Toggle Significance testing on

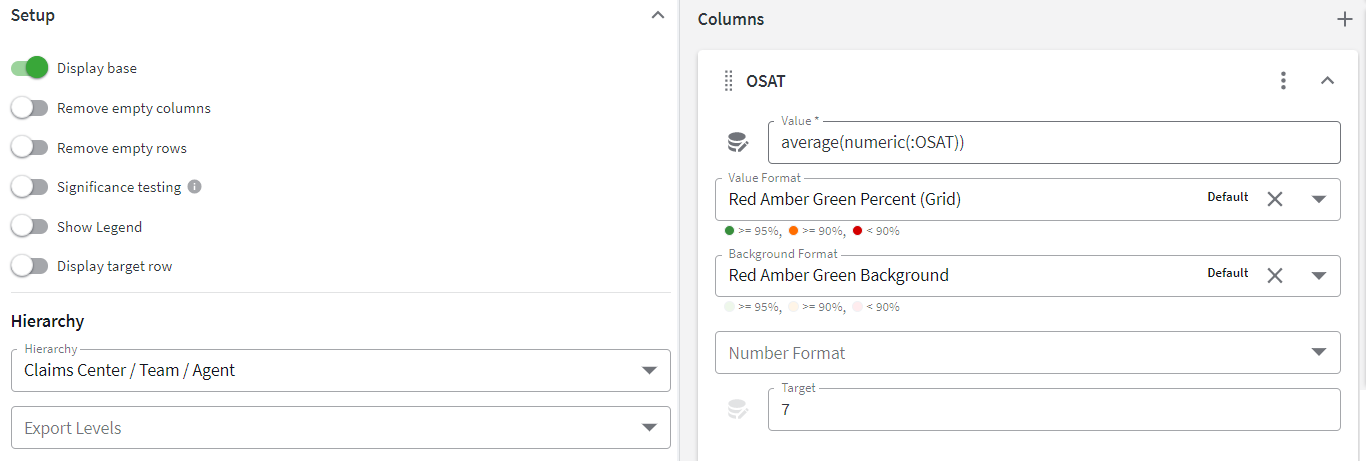coord(30,187)
